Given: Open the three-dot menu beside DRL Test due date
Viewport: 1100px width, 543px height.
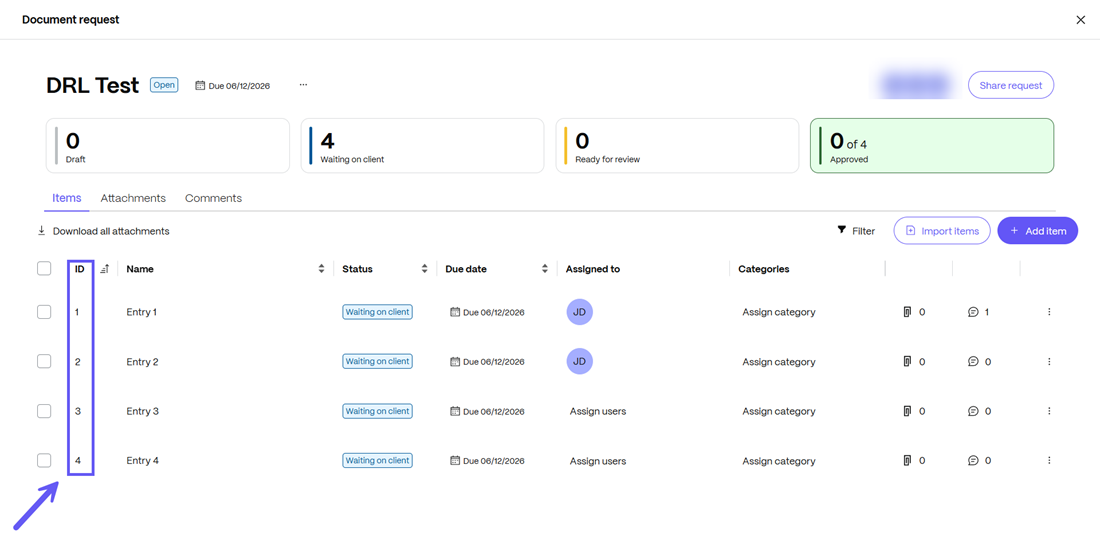Looking at the screenshot, I should click(303, 85).
